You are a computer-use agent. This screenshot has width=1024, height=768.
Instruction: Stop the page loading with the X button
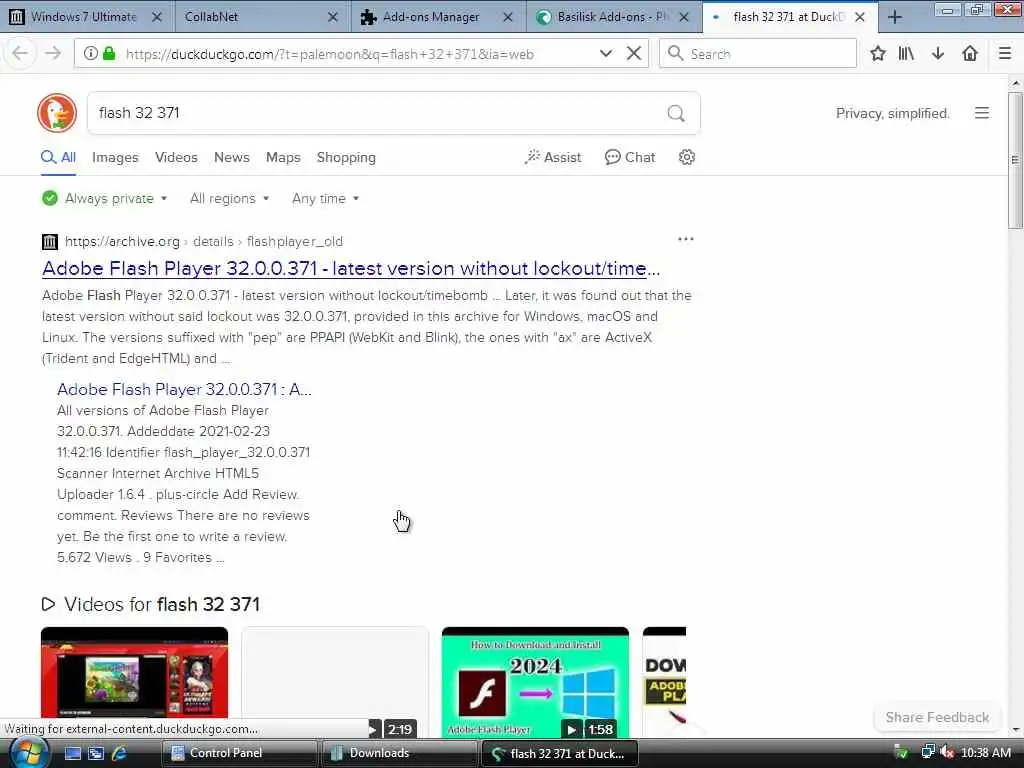pyautogui.click(x=633, y=54)
